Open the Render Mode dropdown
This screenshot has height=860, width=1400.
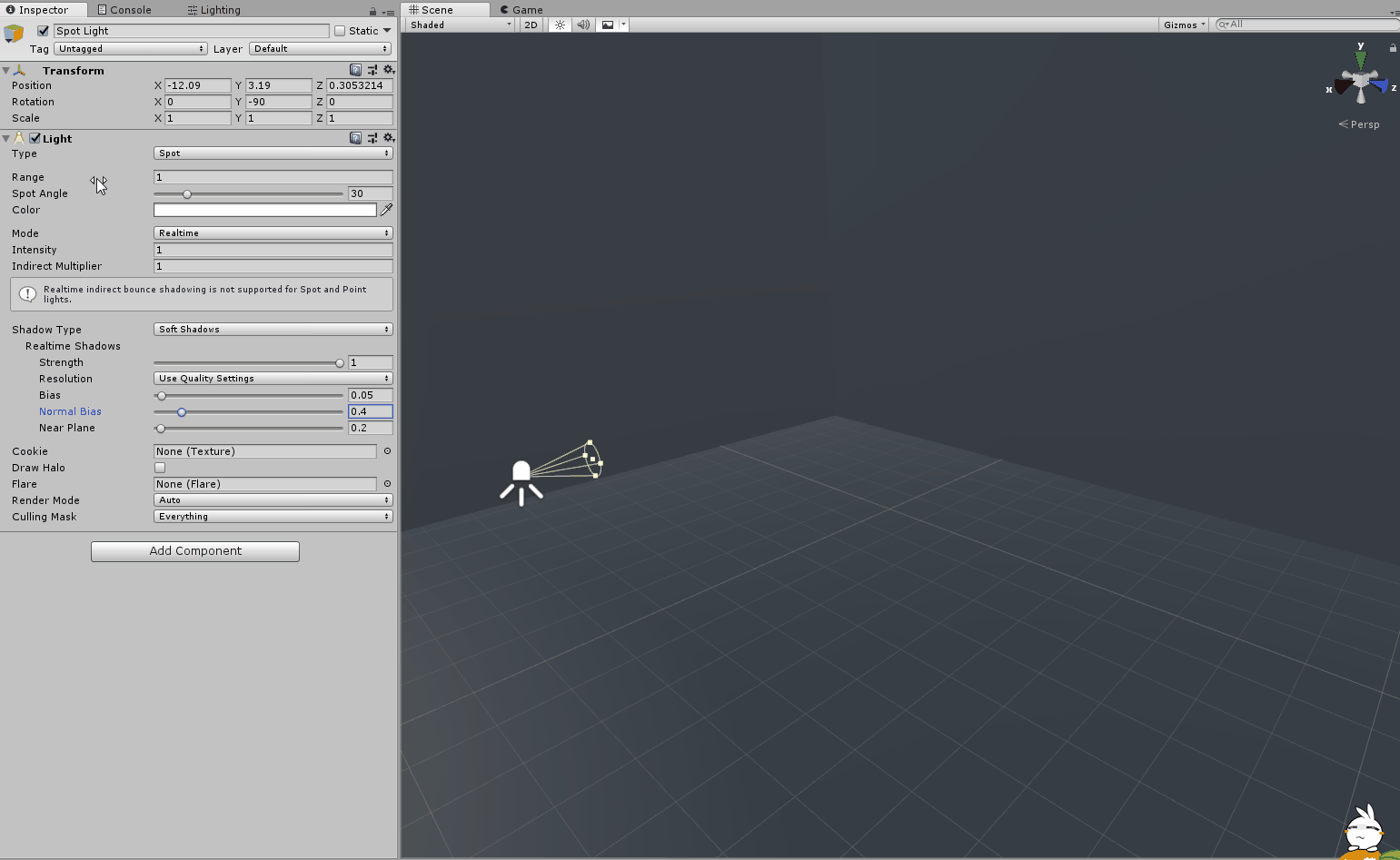[x=273, y=500]
